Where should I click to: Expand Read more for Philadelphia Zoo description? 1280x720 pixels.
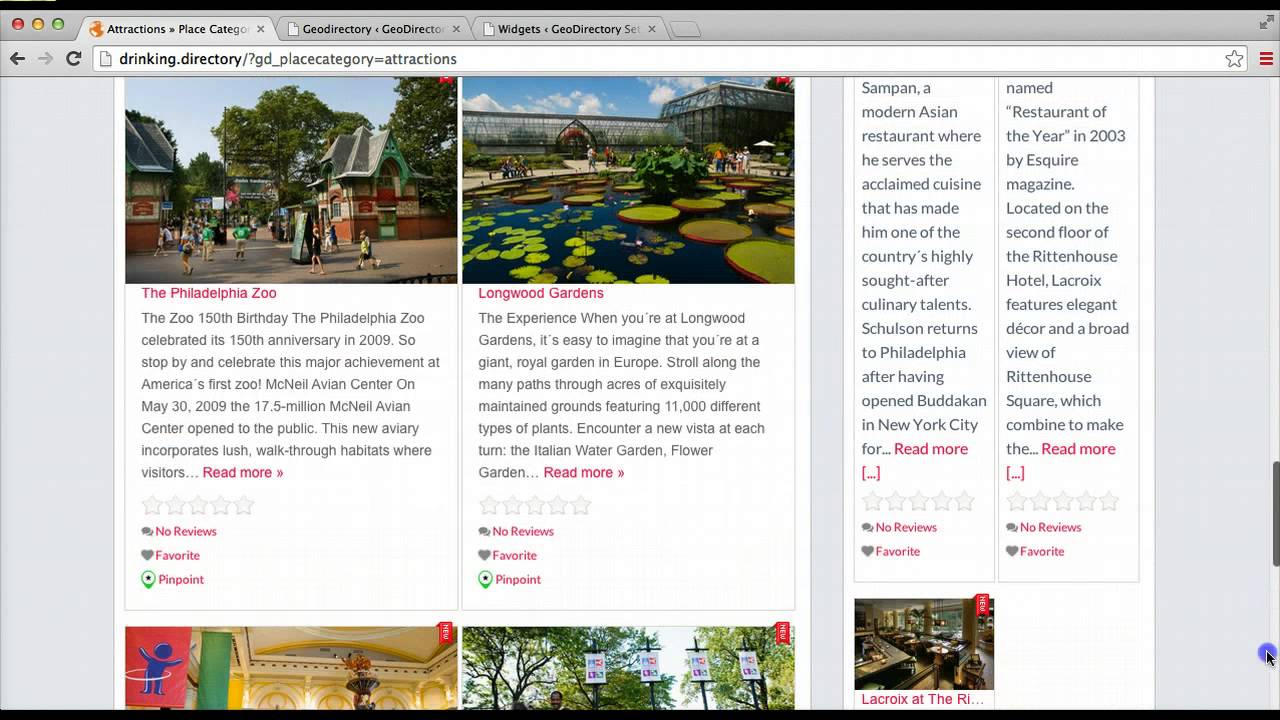point(242,472)
